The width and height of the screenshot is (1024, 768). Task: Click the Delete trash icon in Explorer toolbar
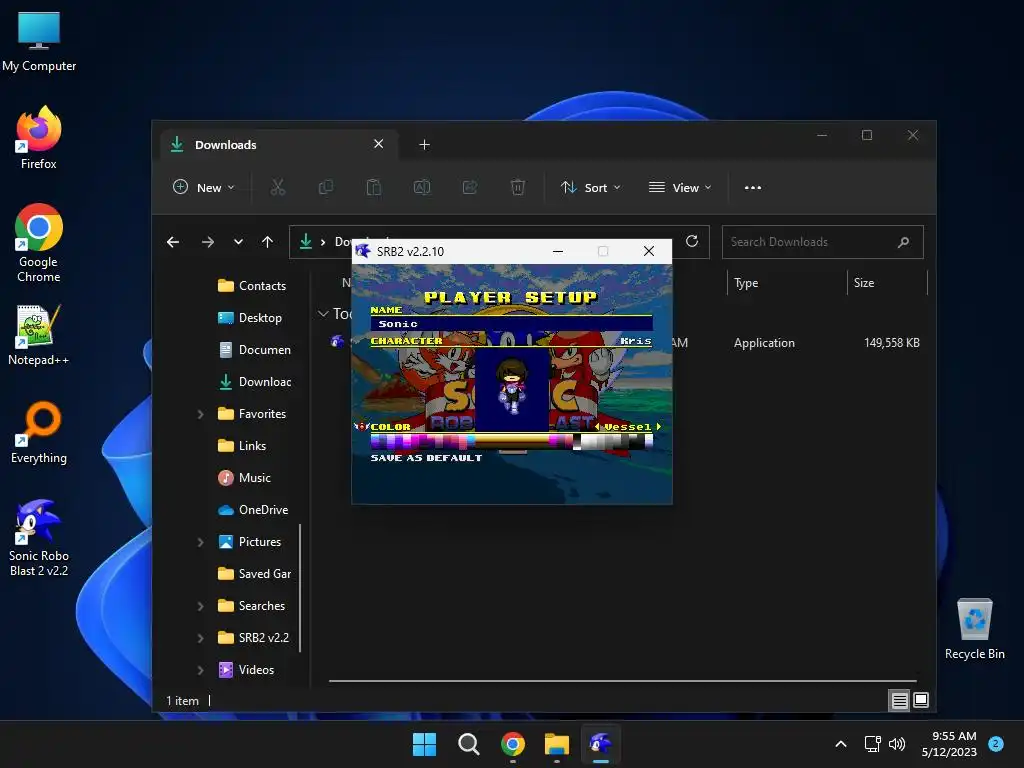tap(517, 187)
